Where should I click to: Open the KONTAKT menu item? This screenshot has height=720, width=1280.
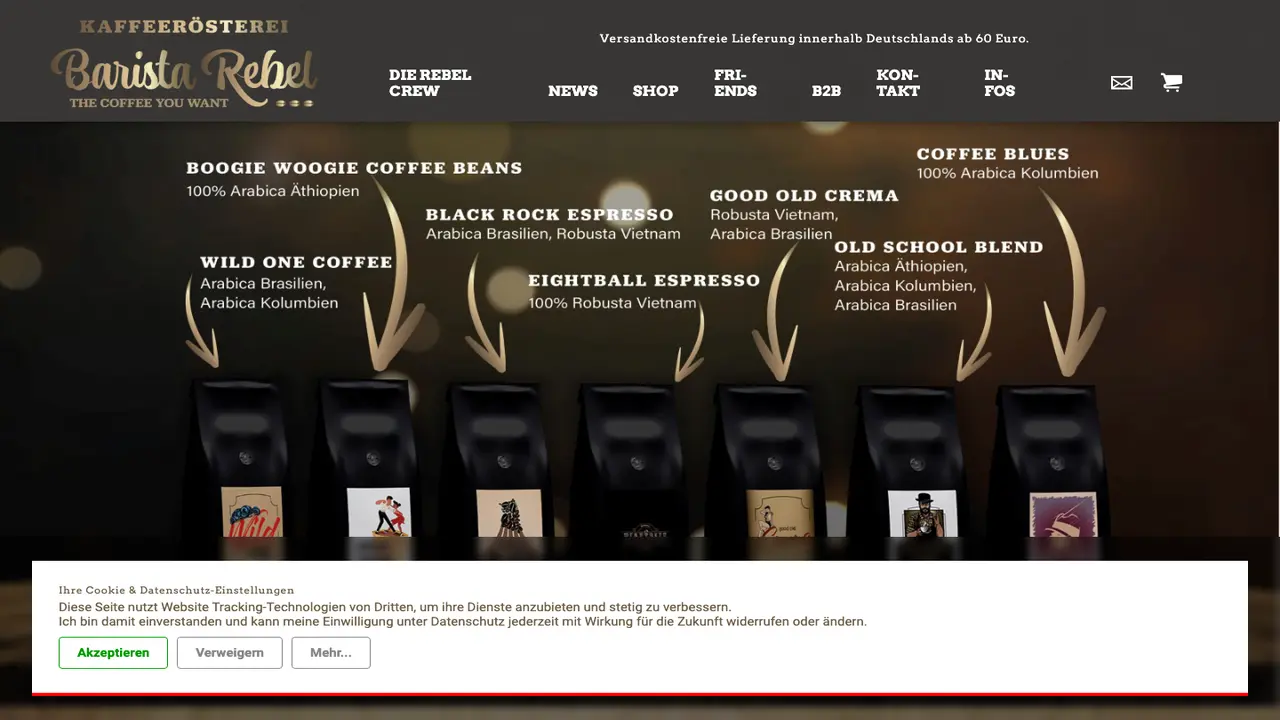(898, 83)
